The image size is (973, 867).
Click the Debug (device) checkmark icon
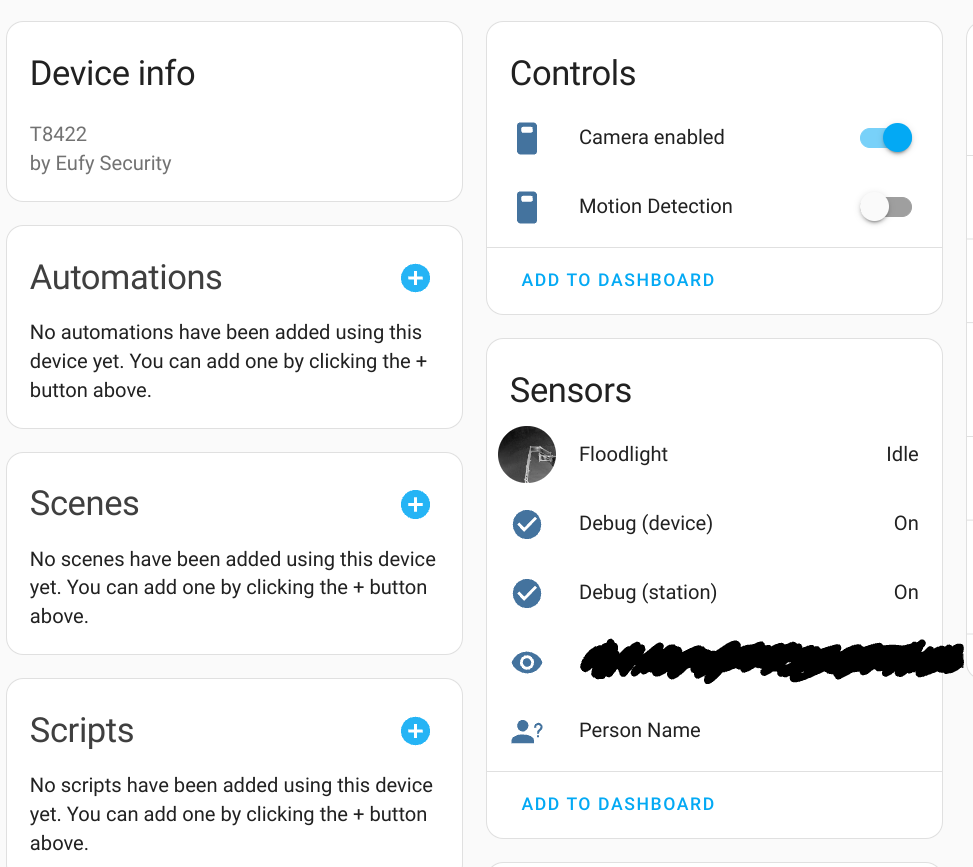tap(527, 524)
